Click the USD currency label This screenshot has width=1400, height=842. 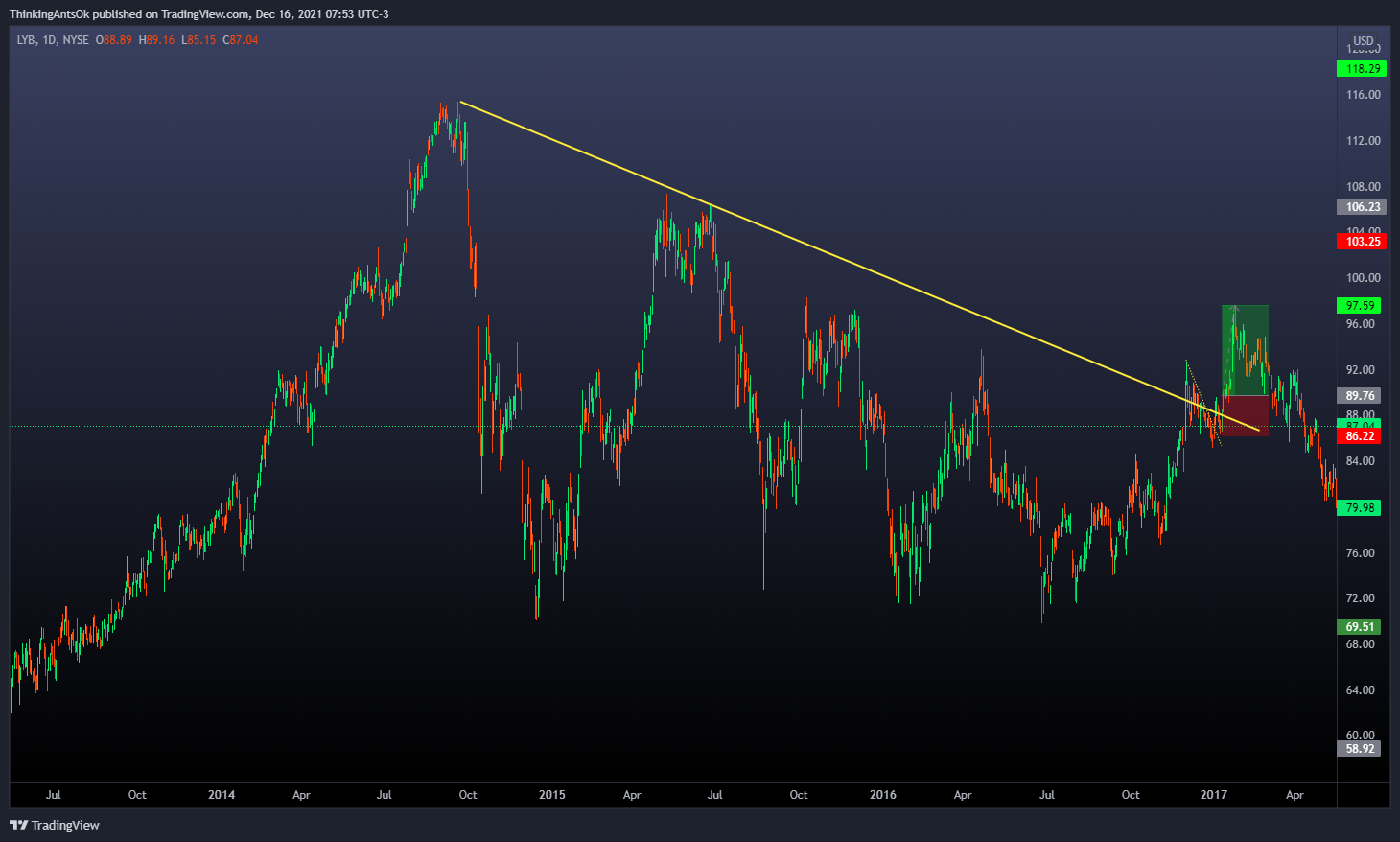point(1363,41)
